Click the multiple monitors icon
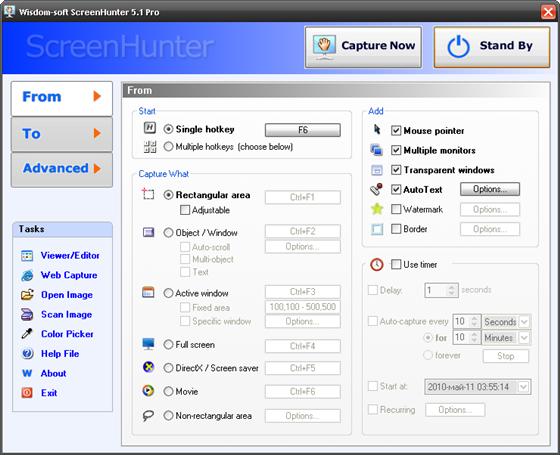Screen dimensions: 560x455 [x=377, y=150]
